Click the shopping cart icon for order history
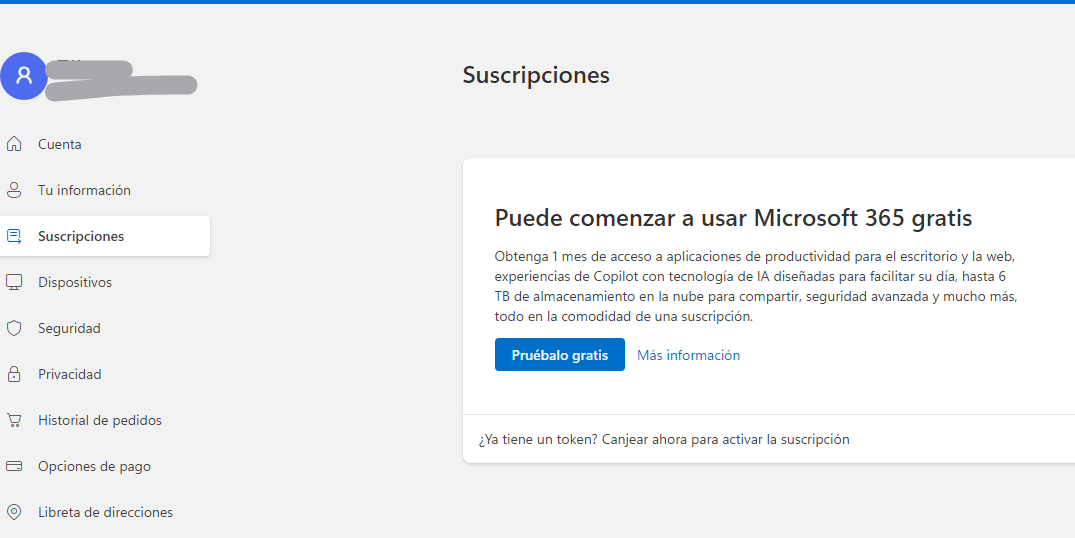Image resolution: width=1075 pixels, height=538 pixels. (x=14, y=420)
